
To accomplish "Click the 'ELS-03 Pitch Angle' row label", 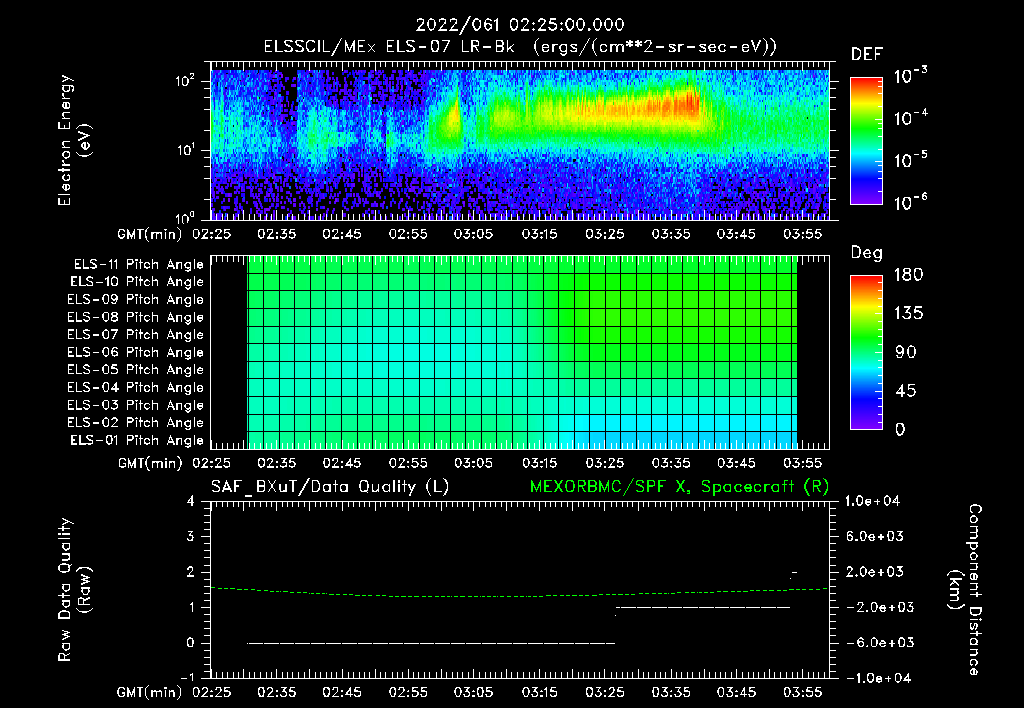I will 136,406.
